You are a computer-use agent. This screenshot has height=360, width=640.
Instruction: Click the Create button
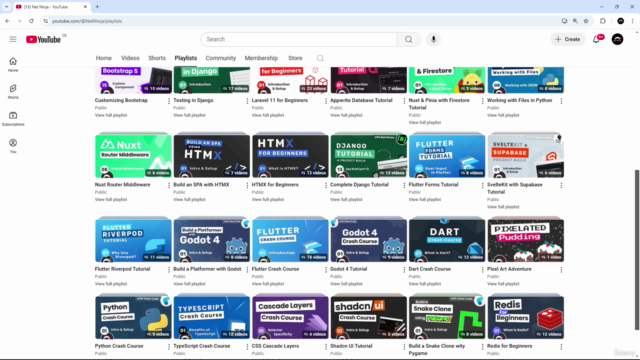pos(568,39)
